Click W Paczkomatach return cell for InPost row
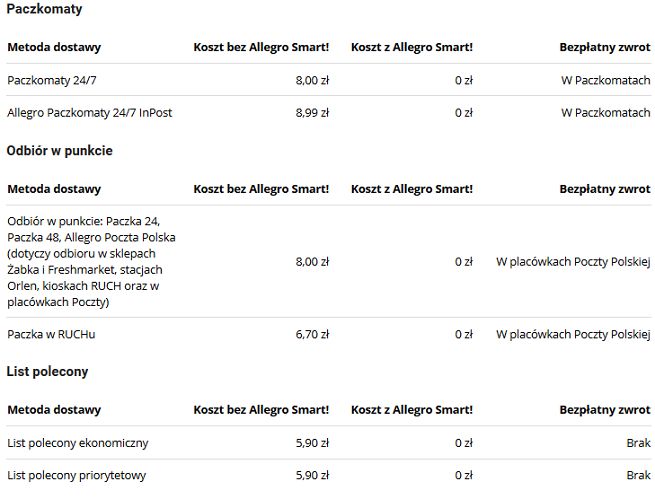This screenshot has width=655, height=499. click(x=605, y=113)
